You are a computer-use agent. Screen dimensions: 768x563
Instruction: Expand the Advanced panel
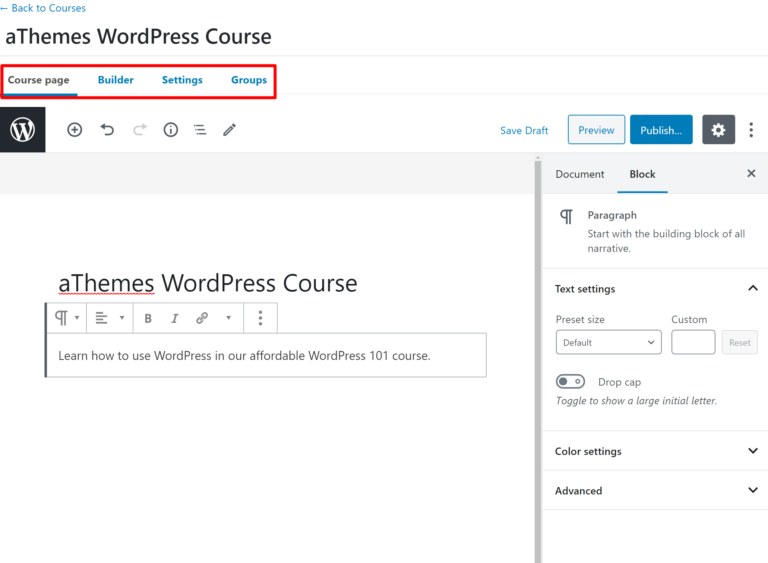click(655, 491)
